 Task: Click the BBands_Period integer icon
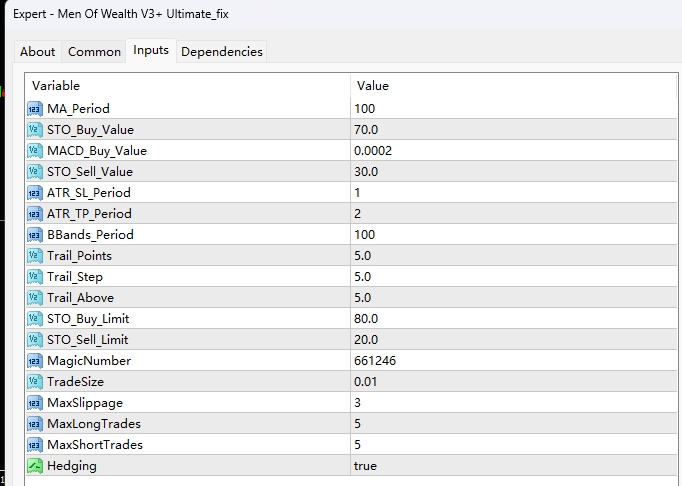coord(35,234)
